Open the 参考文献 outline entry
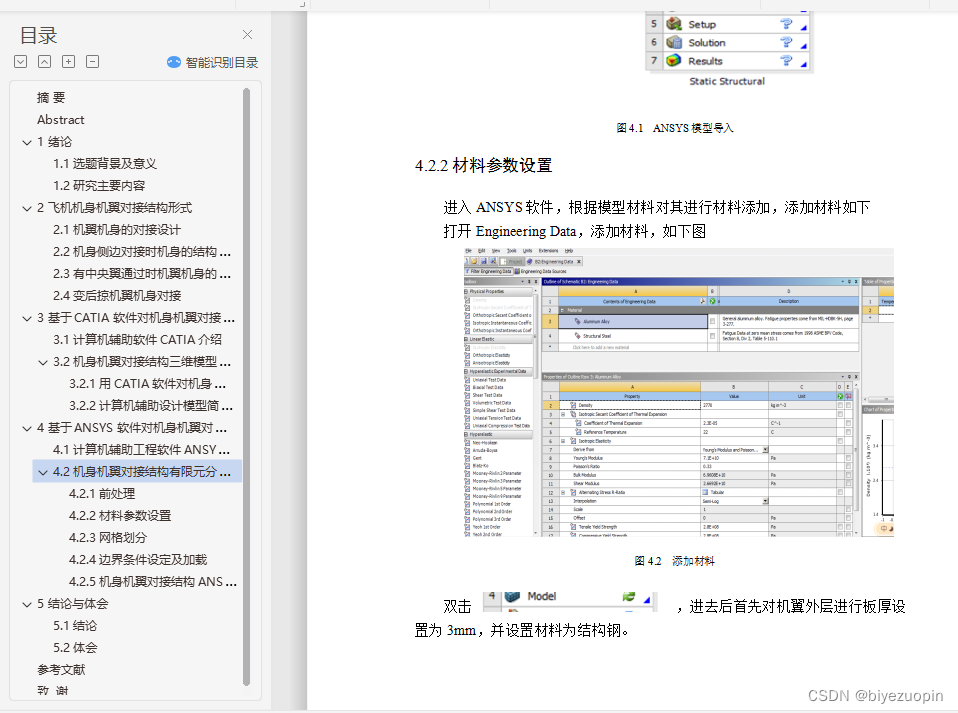 point(62,669)
